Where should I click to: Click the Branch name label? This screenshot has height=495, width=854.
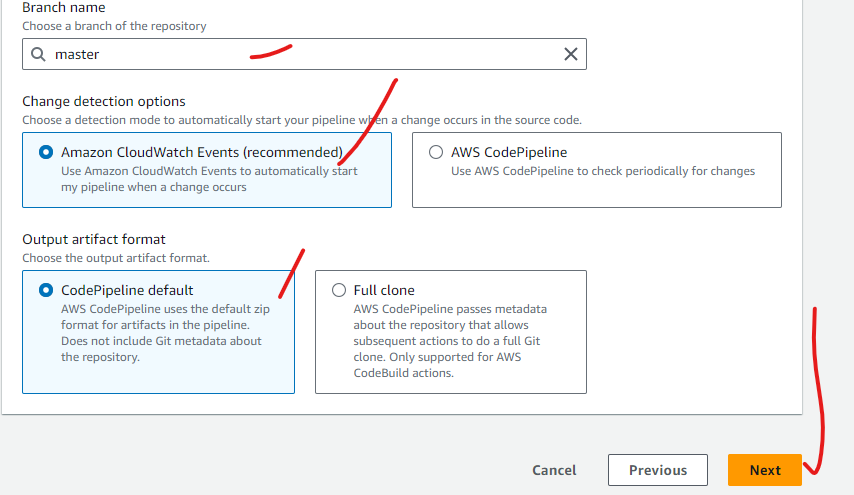[64, 8]
